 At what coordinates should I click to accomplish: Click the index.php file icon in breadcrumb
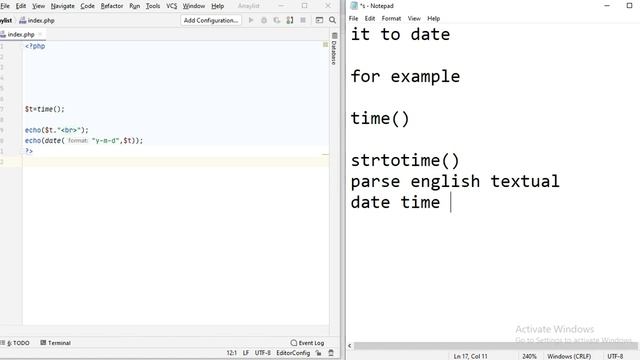tap(22, 20)
